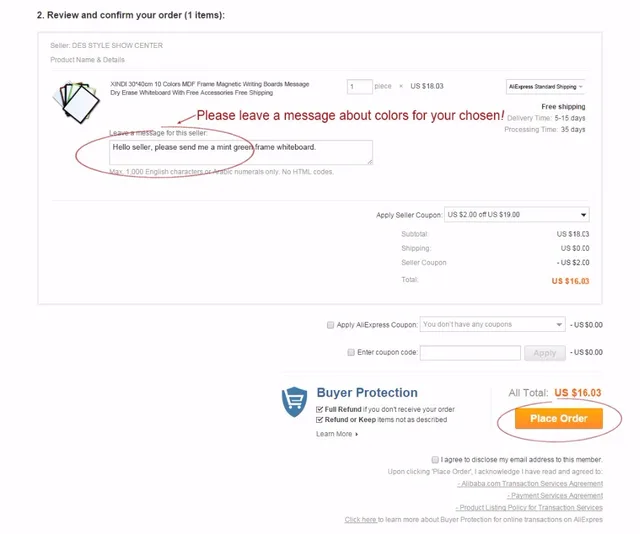The image size is (640, 534).
Task: Click the coupon code text field
Action: (x=470, y=353)
